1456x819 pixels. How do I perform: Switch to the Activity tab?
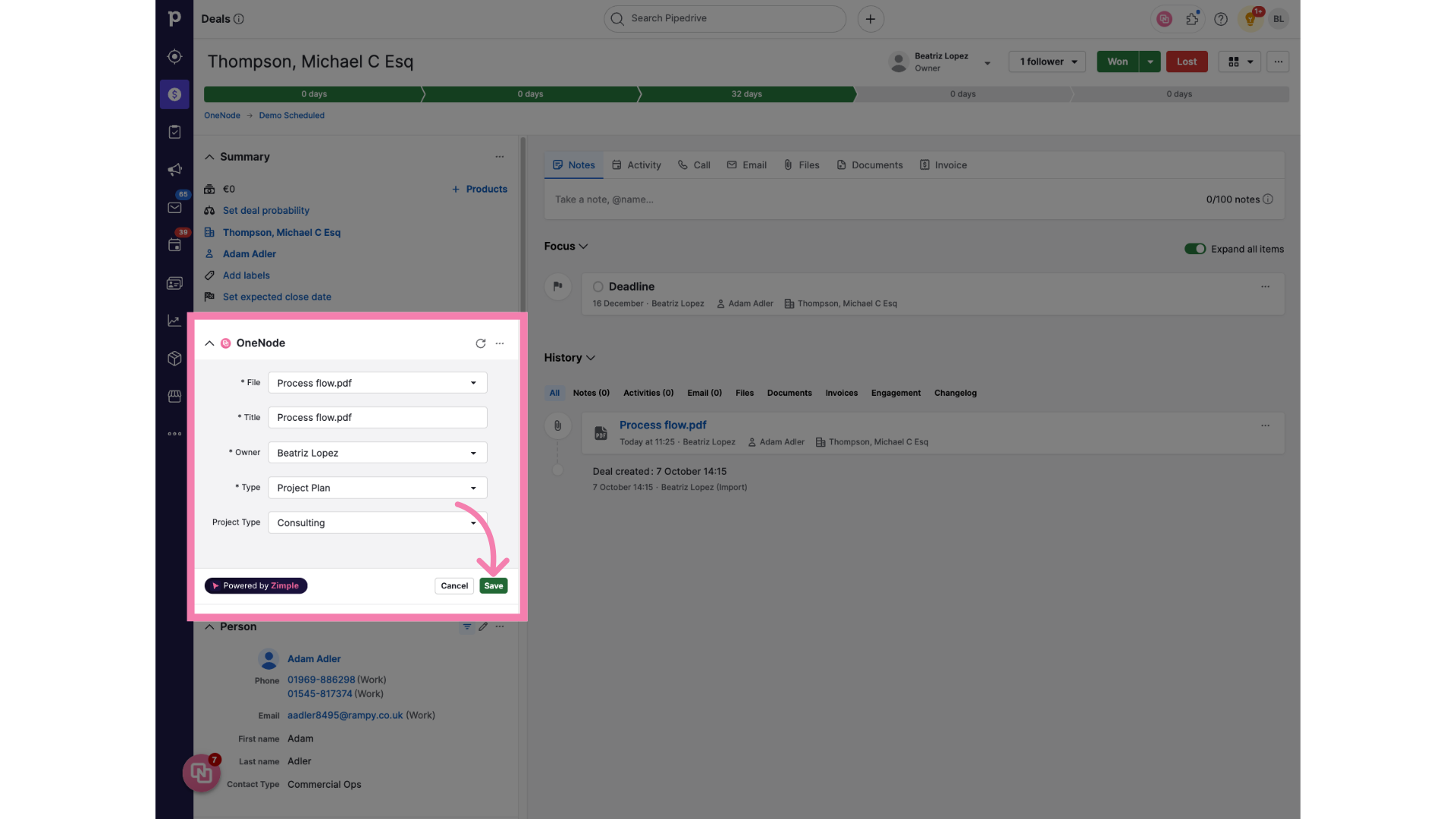[x=643, y=165]
